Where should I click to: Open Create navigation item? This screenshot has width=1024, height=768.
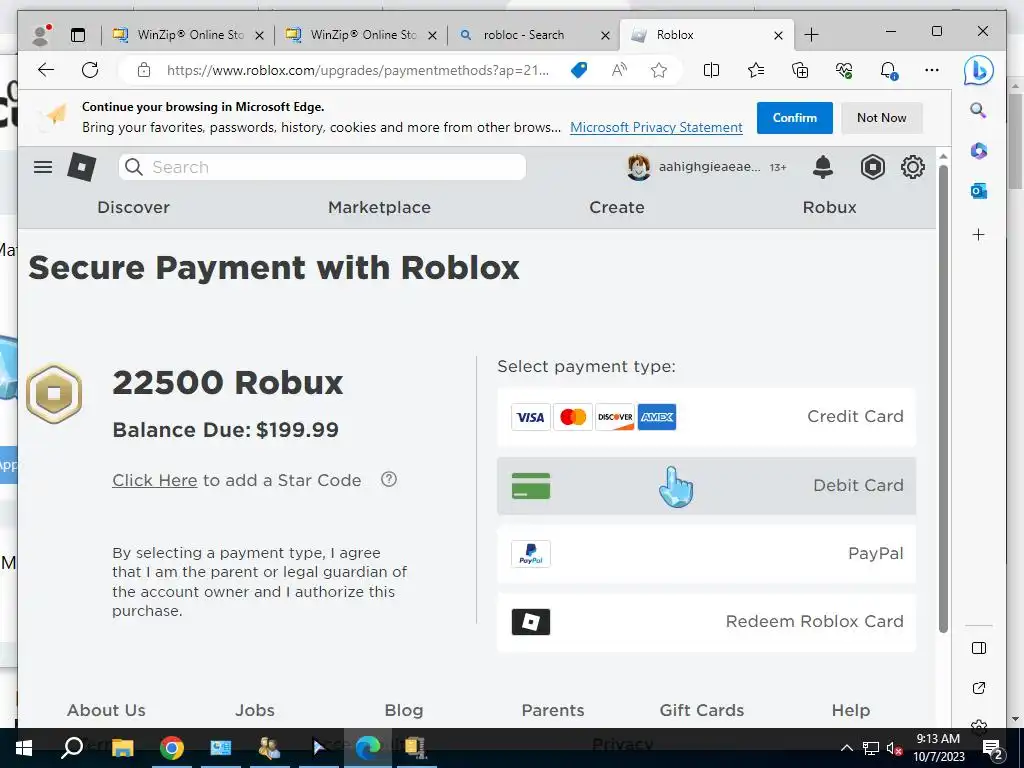[616, 207]
